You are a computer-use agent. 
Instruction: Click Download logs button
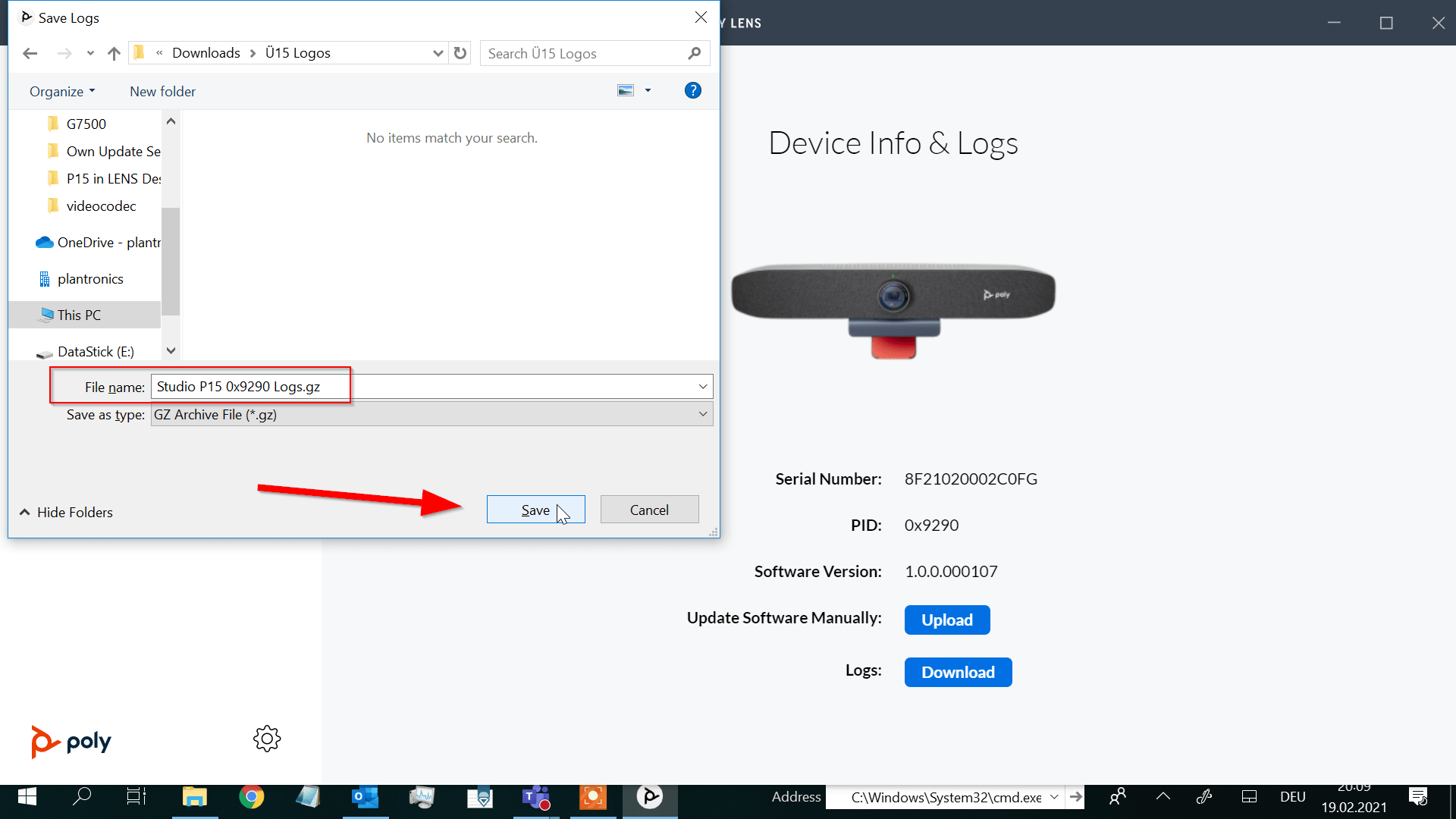958,672
